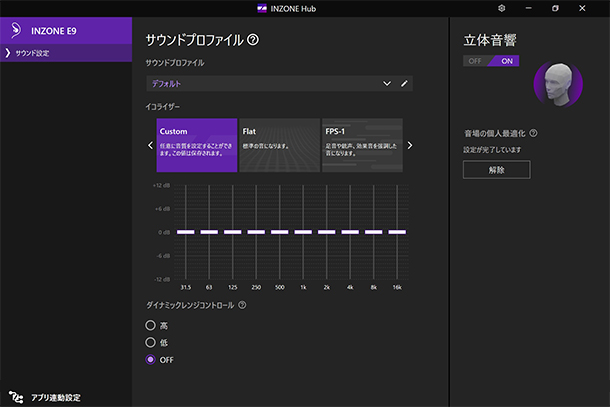
Task: Click the -12 dB axis label
Action: tap(162, 279)
